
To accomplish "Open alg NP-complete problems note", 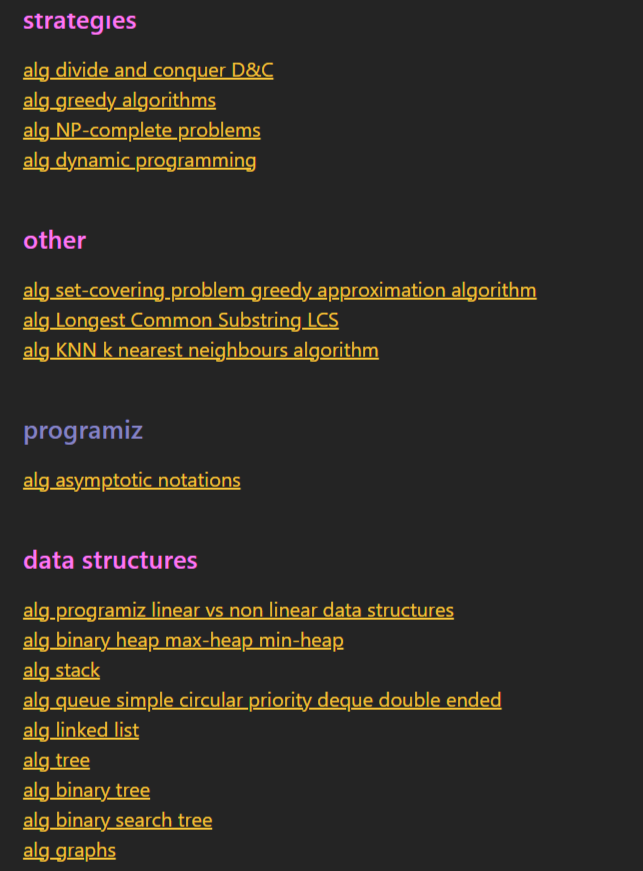I will pyautogui.click(x=141, y=131).
